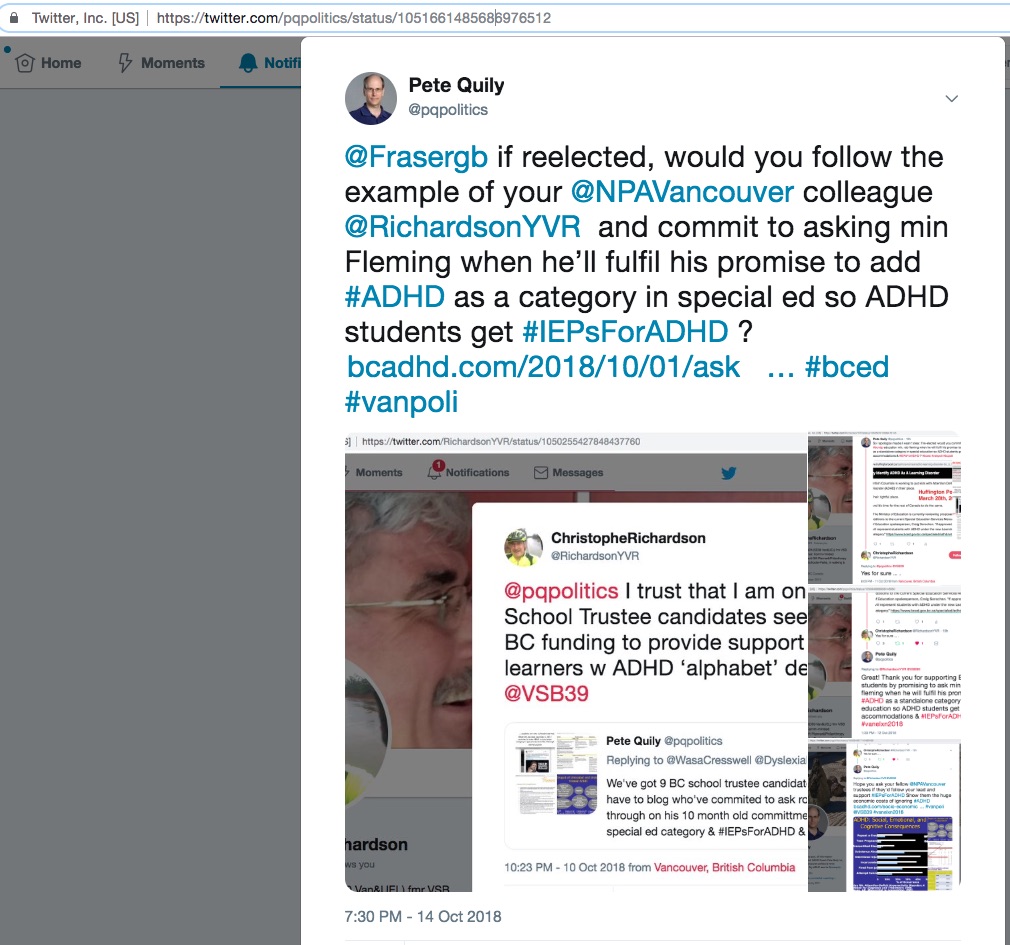Click the browser lock security icon
This screenshot has height=945, width=1010.
(x=14, y=17)
